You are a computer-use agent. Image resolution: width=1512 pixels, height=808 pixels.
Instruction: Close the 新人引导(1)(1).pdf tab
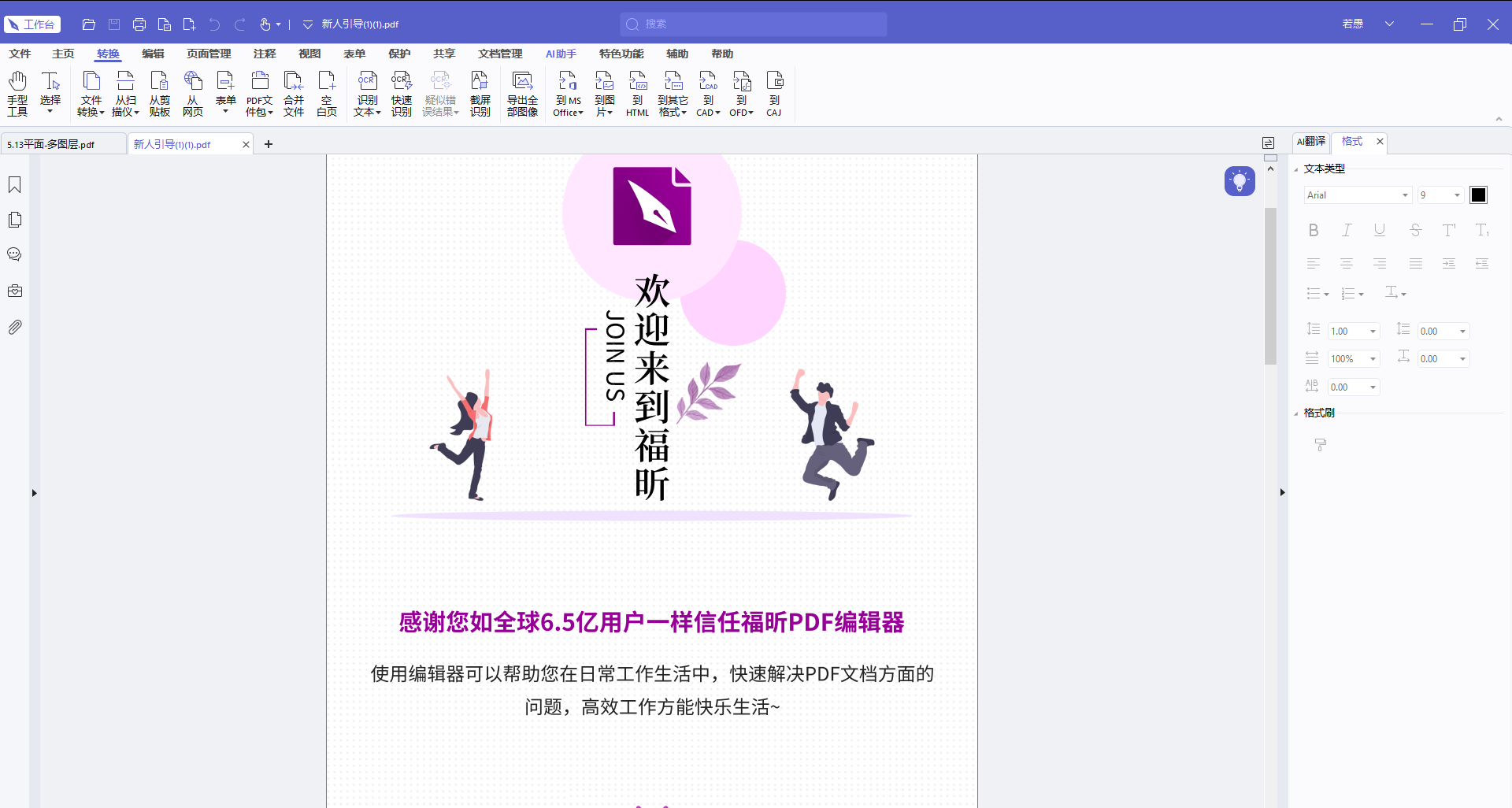pos(246,144)
